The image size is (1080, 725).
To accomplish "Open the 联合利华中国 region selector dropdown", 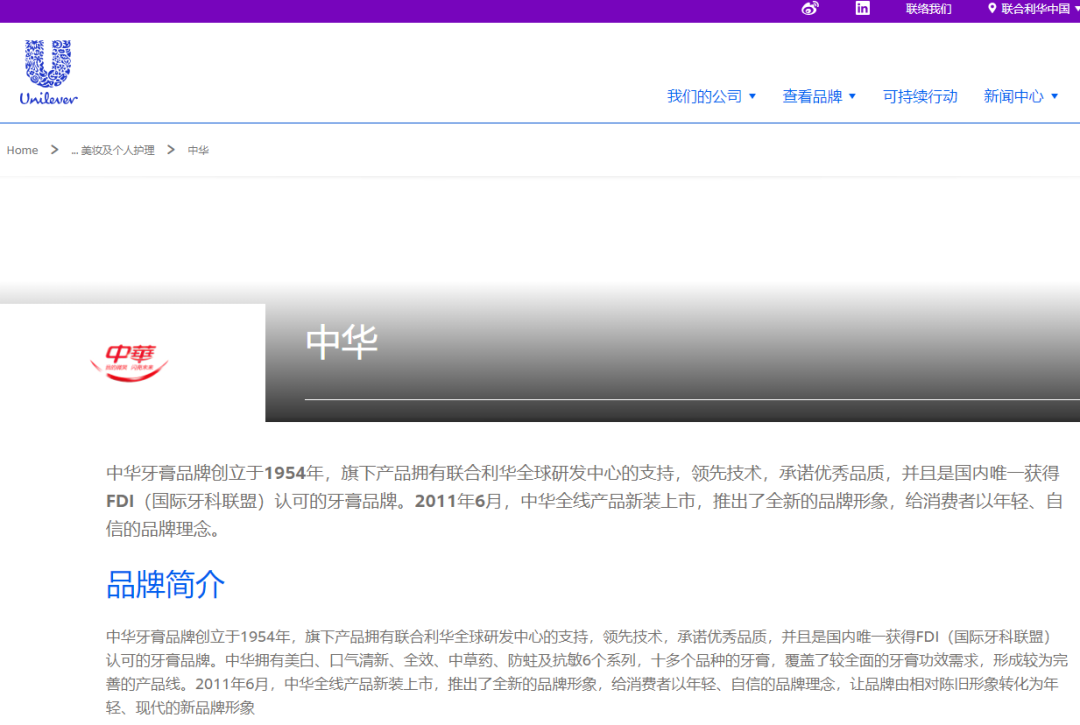I will [1035, 9].
